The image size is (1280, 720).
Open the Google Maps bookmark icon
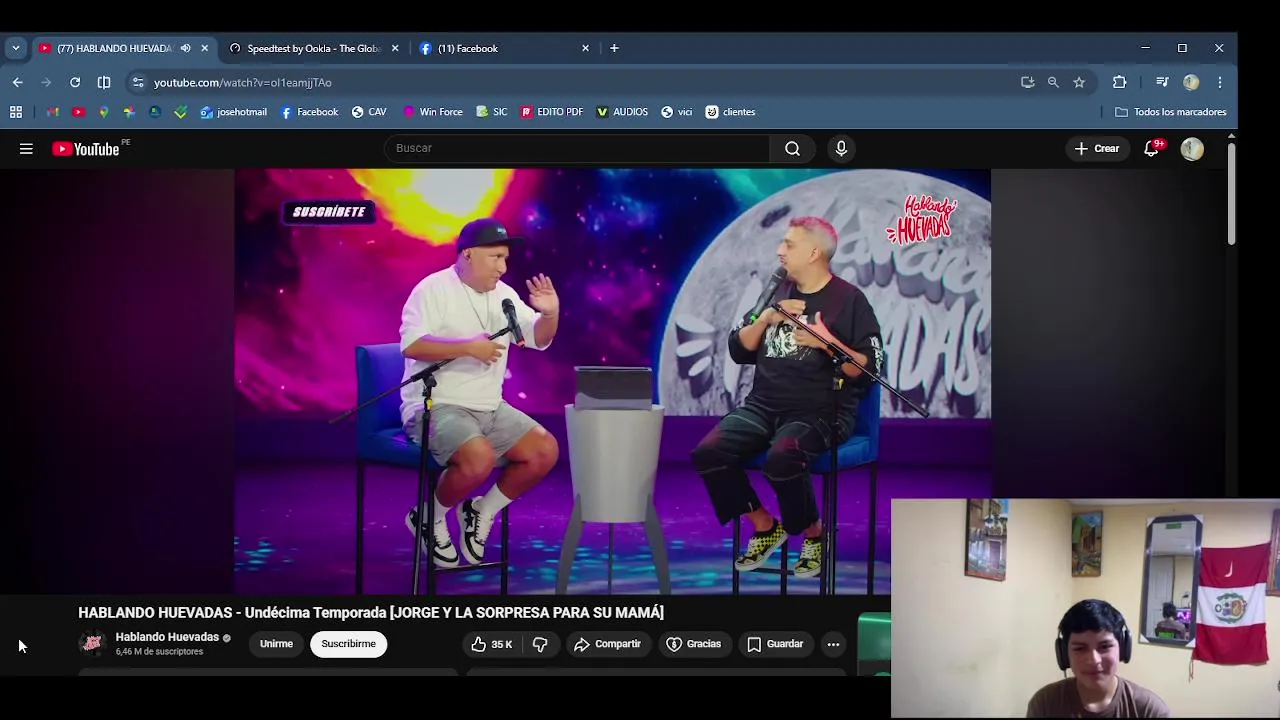point(103,112)
